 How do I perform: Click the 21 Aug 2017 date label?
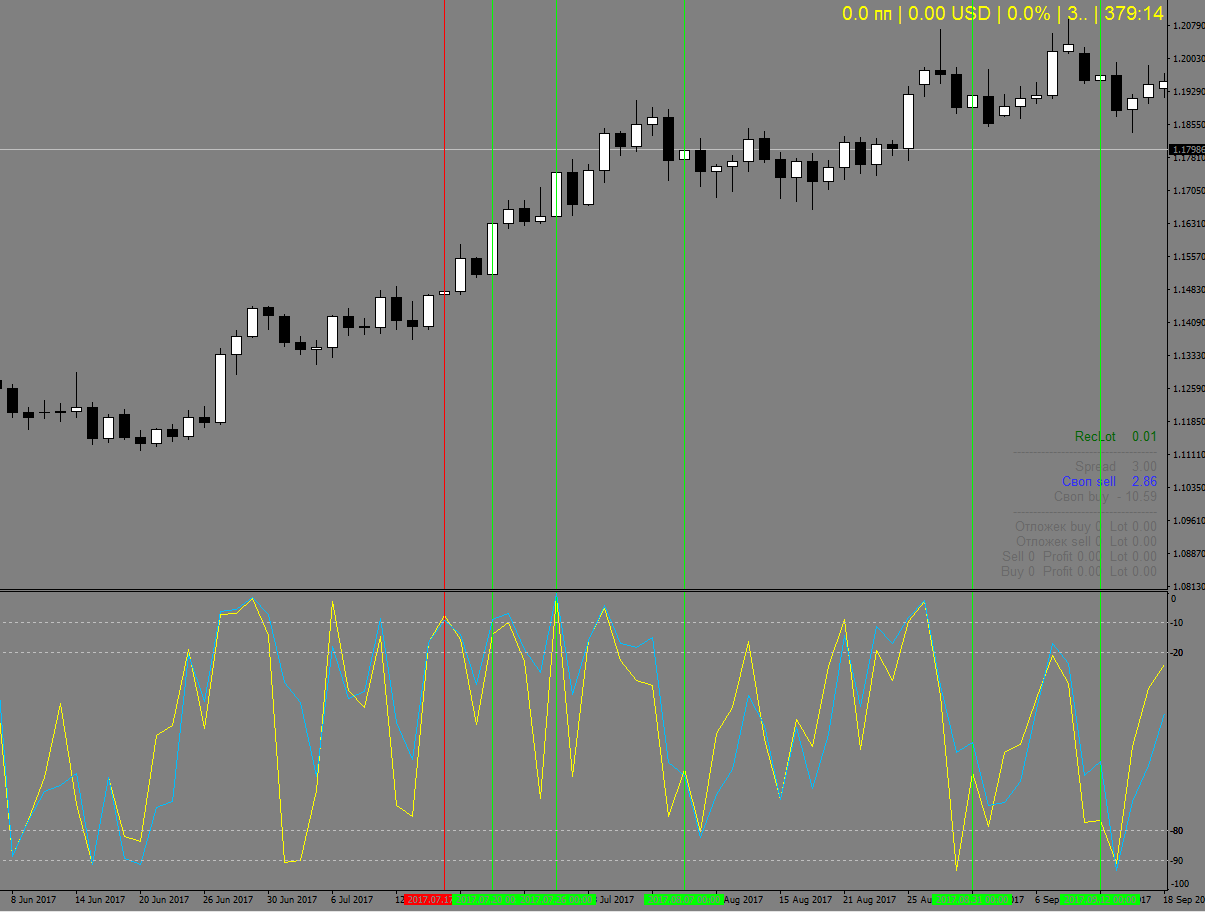pyautogui.click(x=869, y=900)
